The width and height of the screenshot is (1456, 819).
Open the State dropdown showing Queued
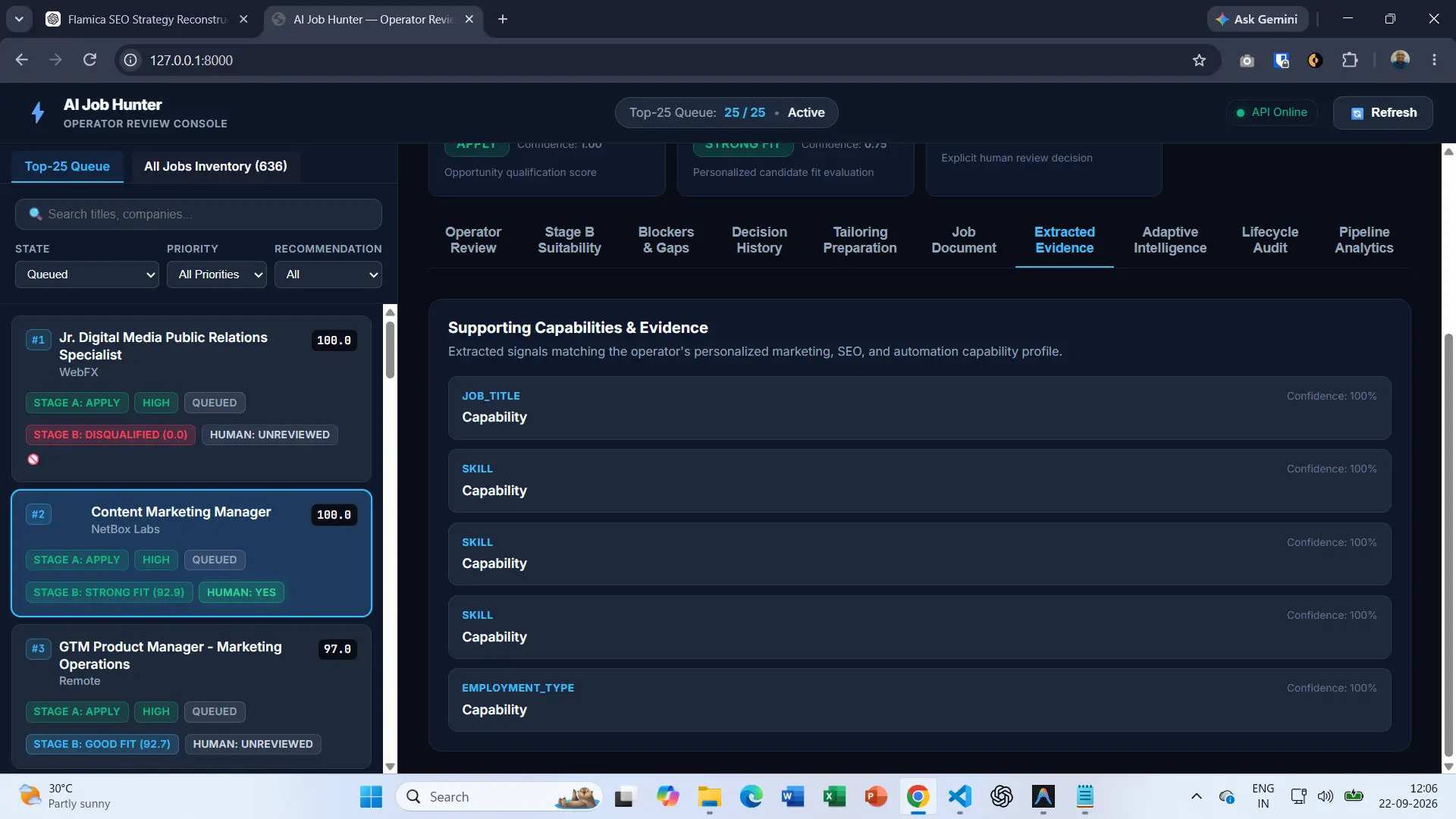(87, 275)
